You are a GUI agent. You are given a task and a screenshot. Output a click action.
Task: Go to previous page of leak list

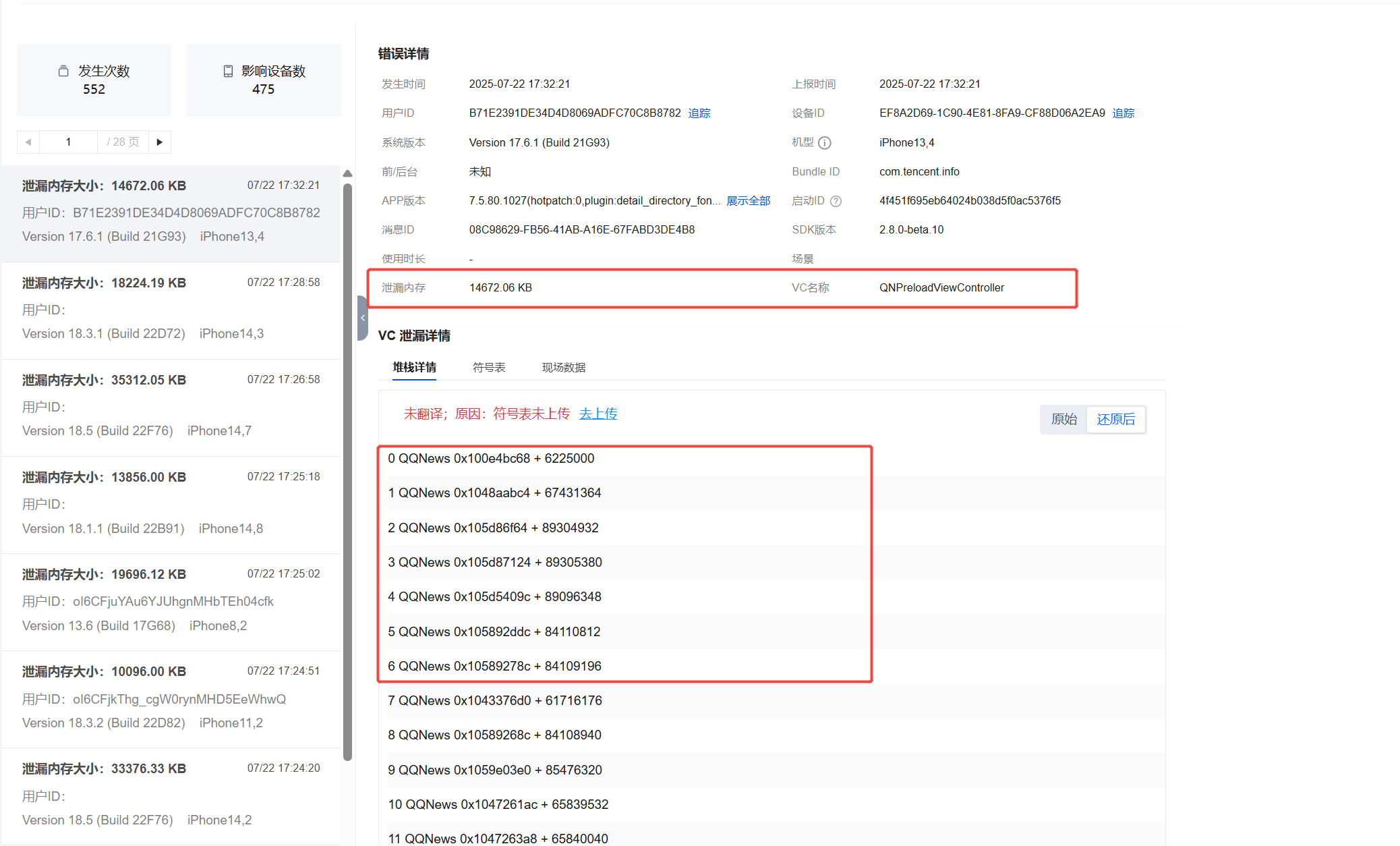(x=28, y=142)
